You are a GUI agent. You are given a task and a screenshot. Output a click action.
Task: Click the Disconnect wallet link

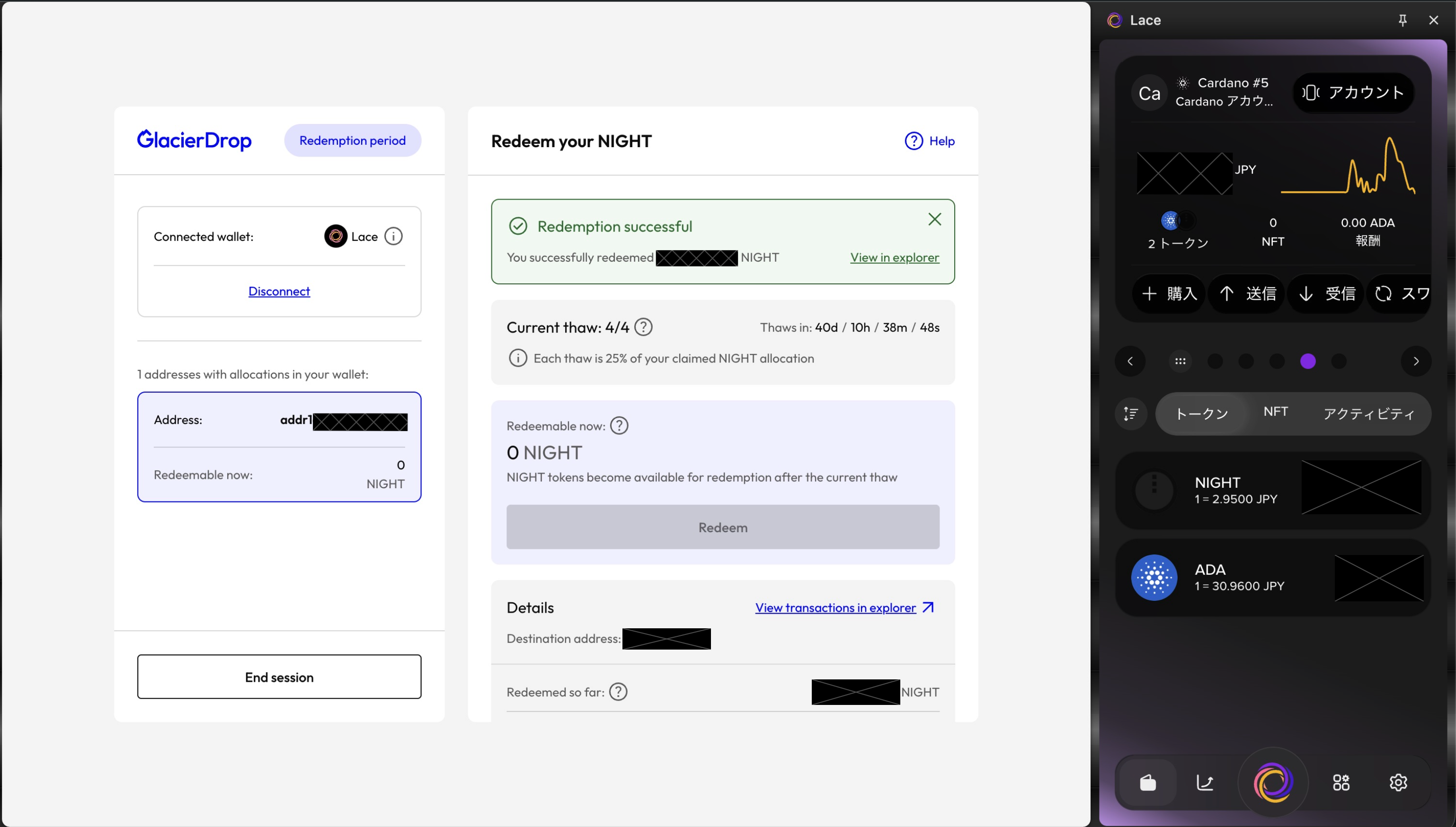(x=279, y=291)
